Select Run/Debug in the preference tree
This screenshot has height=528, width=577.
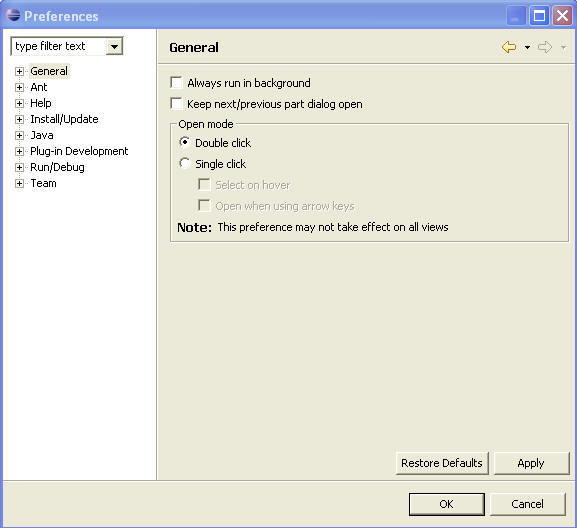pyautogui.click(x=57, y=167)
